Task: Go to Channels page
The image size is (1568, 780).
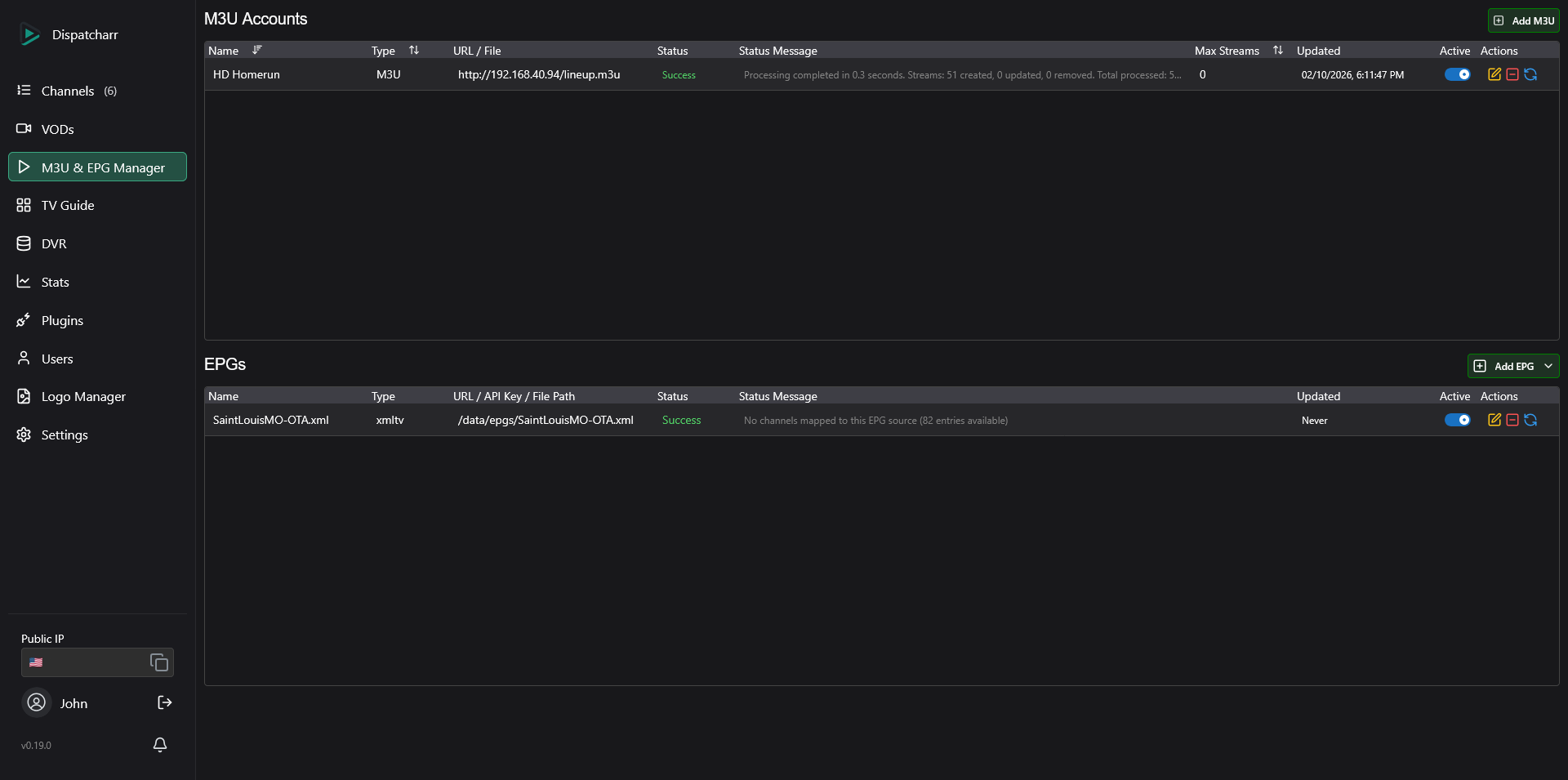Action: pos(97,91)
